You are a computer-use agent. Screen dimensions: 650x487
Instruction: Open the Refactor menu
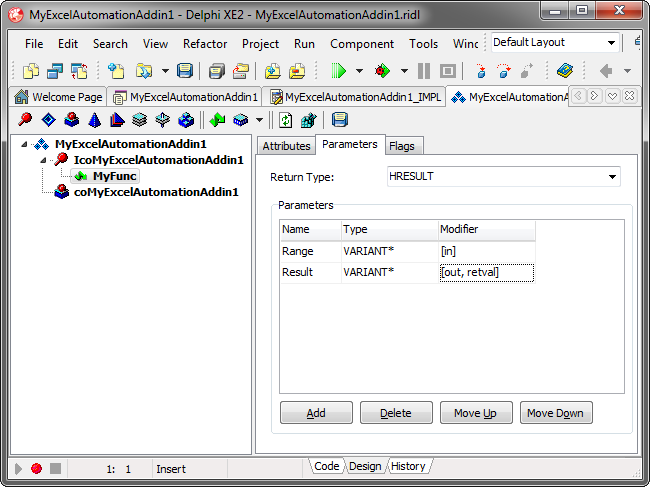(x=205, y=44)
